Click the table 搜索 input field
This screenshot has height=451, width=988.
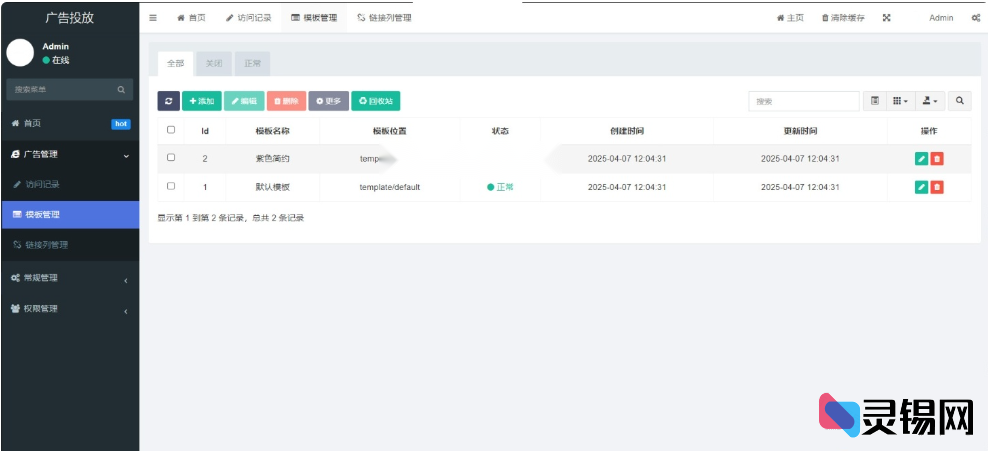pos(804,101)
